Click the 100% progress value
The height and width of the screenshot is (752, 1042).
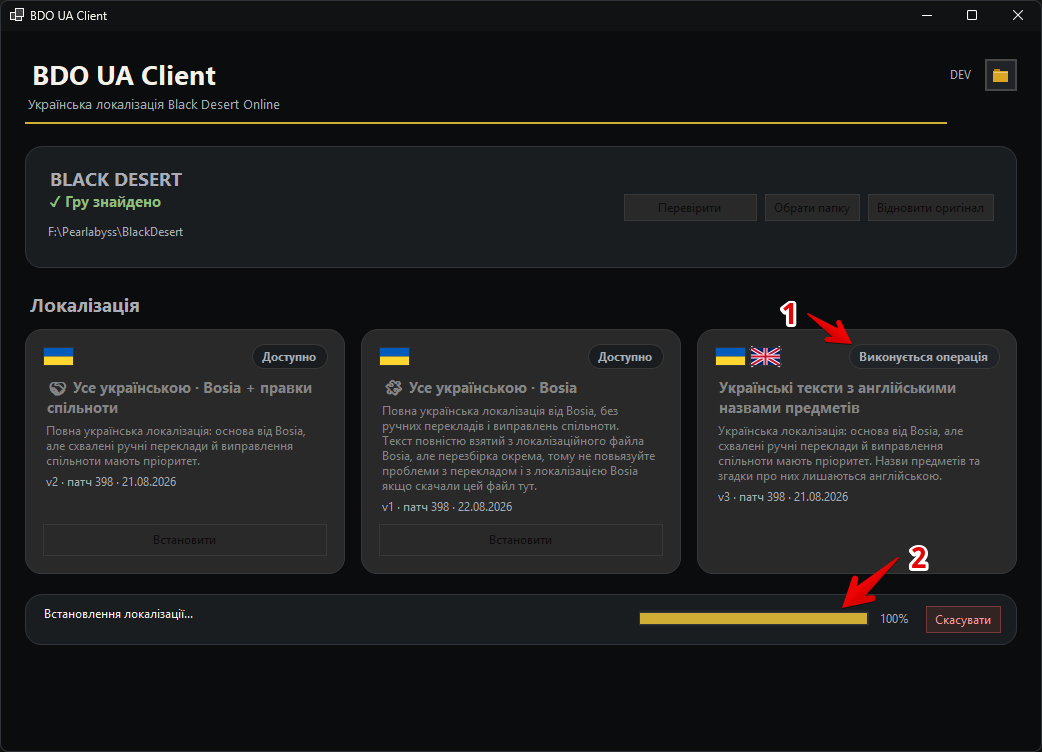pyautogui.click(x=894, y=619)
